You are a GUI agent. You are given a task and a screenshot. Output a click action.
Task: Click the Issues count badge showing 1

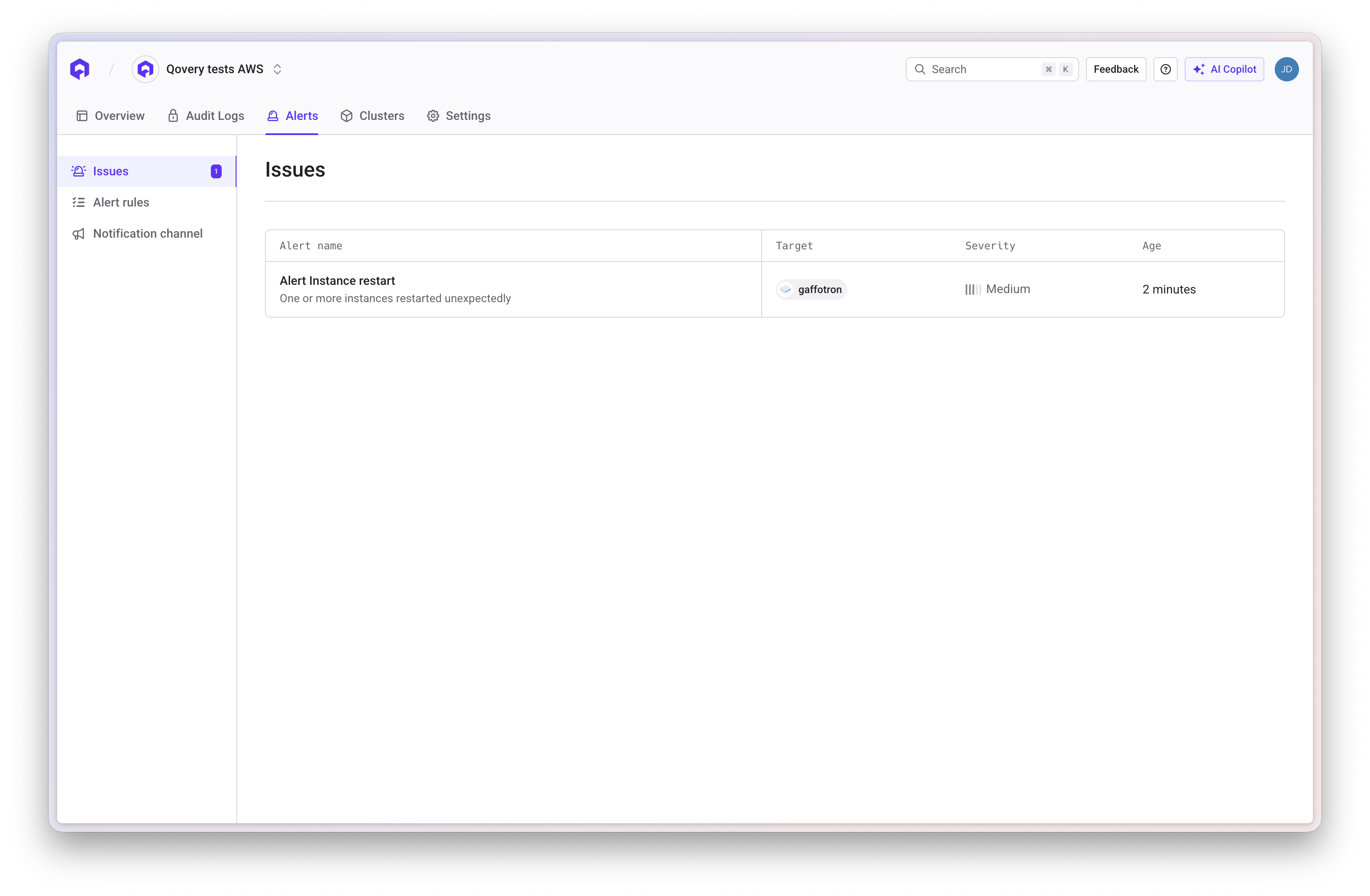[216, 171]
